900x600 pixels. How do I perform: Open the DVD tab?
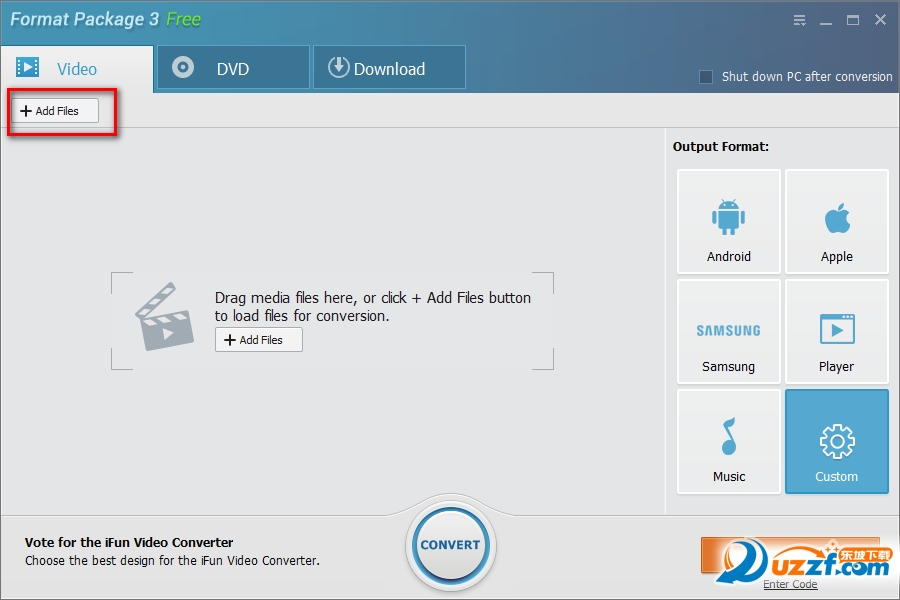[x=233, y=68]
